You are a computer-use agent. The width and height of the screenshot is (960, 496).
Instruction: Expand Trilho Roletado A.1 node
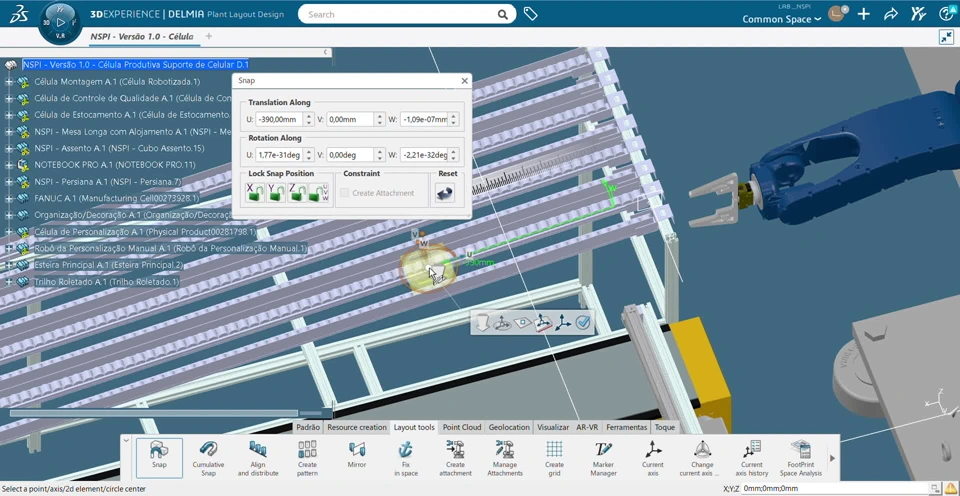point(9,282)
